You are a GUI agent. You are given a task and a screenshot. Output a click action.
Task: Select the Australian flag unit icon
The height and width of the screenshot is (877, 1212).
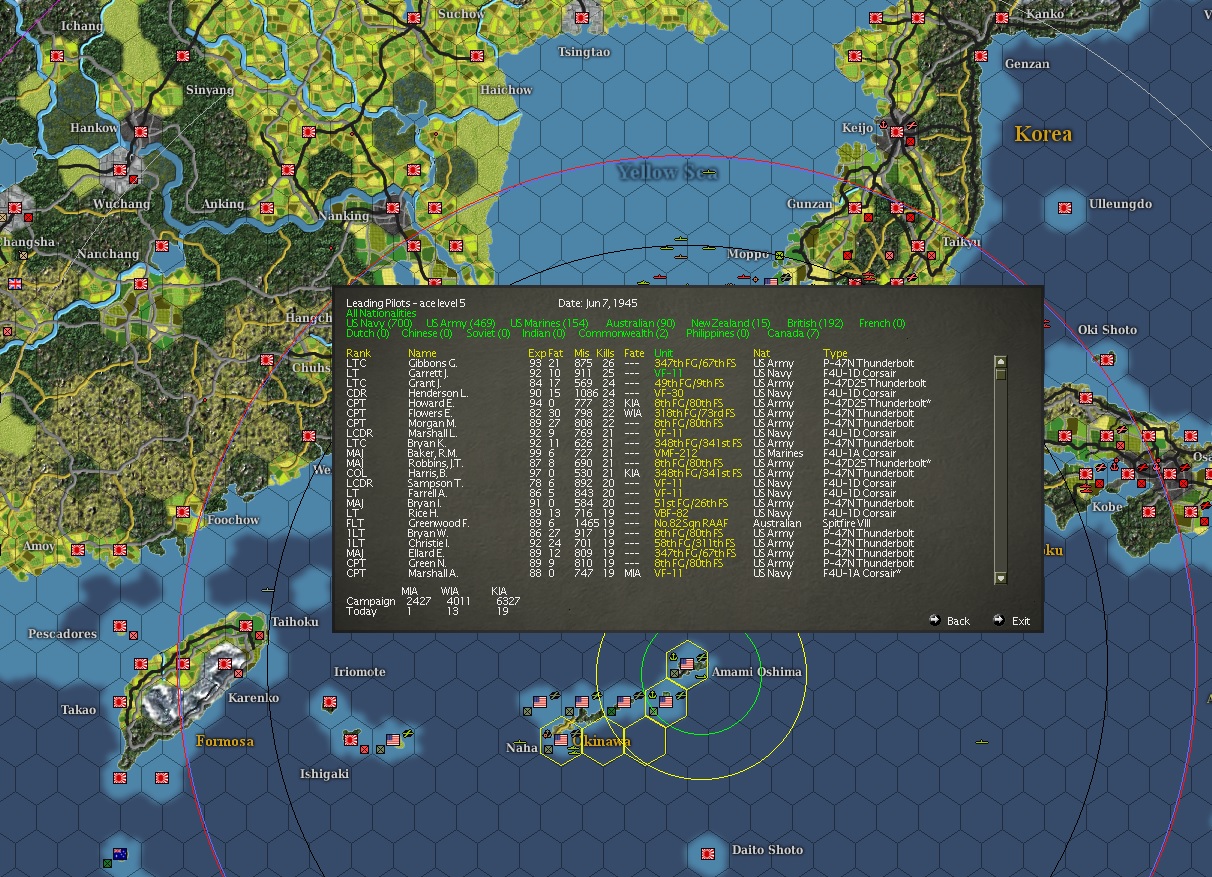(120, 854)
